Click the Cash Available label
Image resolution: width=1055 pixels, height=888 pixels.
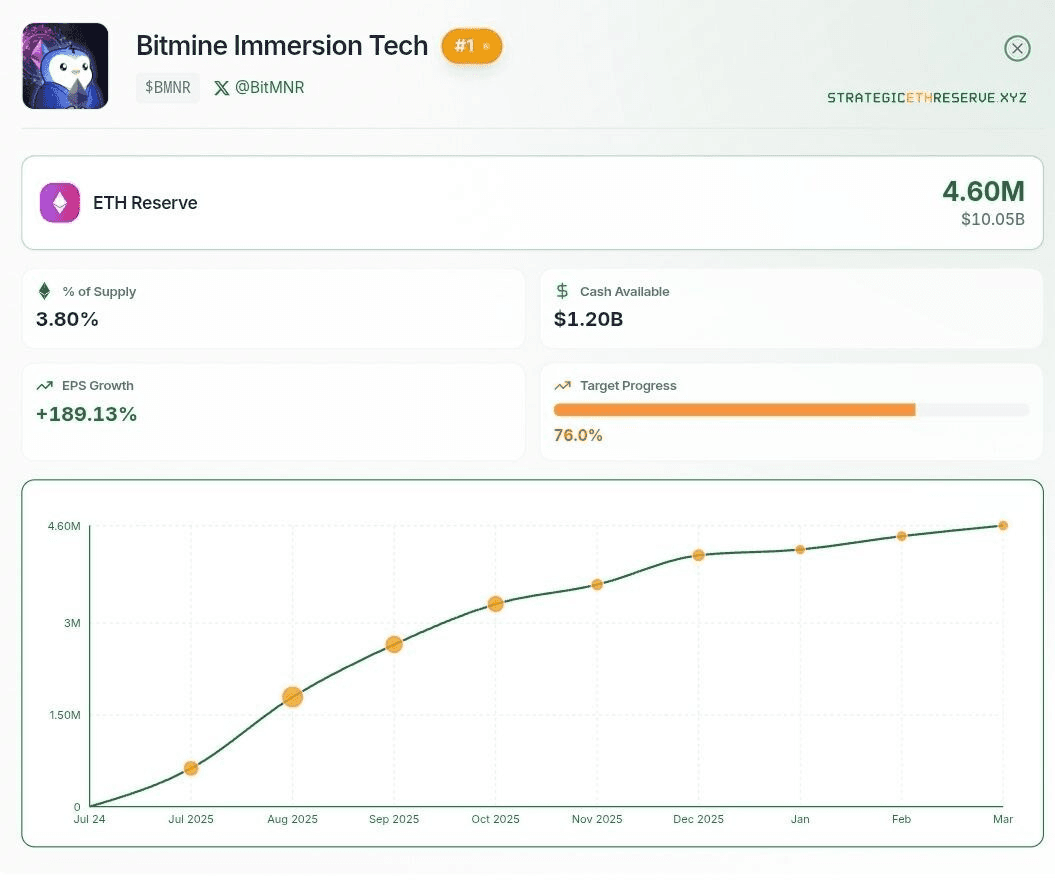624,291
